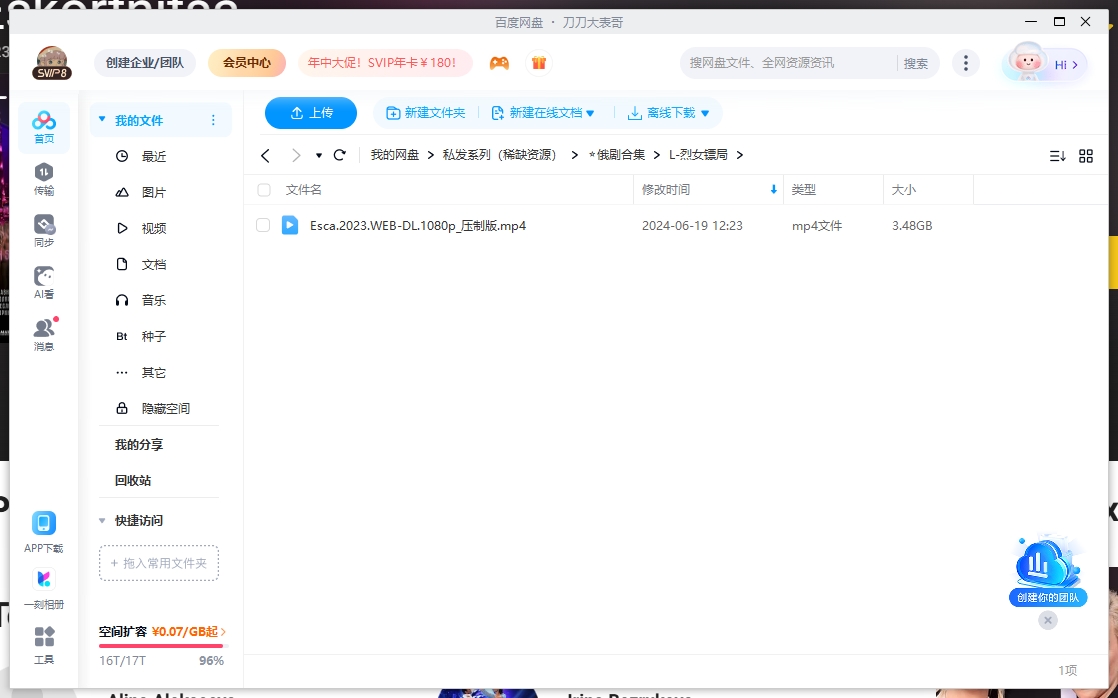Check the checkbox for Esca.2023 mp4 file
Image resolution: width=1118 pixels, height=698 pixels.
263,225
